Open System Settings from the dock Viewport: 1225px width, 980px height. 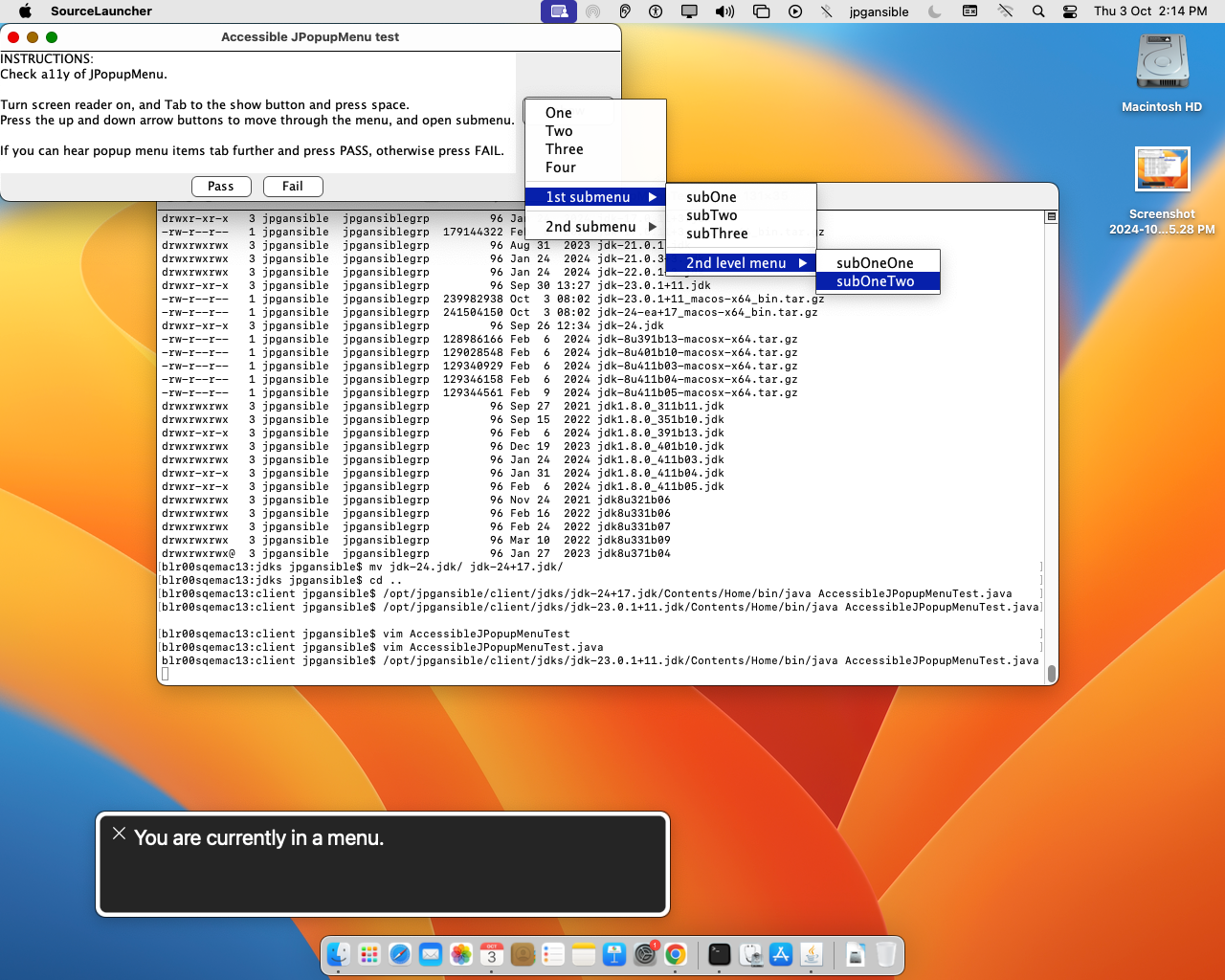tap(646, 954)
